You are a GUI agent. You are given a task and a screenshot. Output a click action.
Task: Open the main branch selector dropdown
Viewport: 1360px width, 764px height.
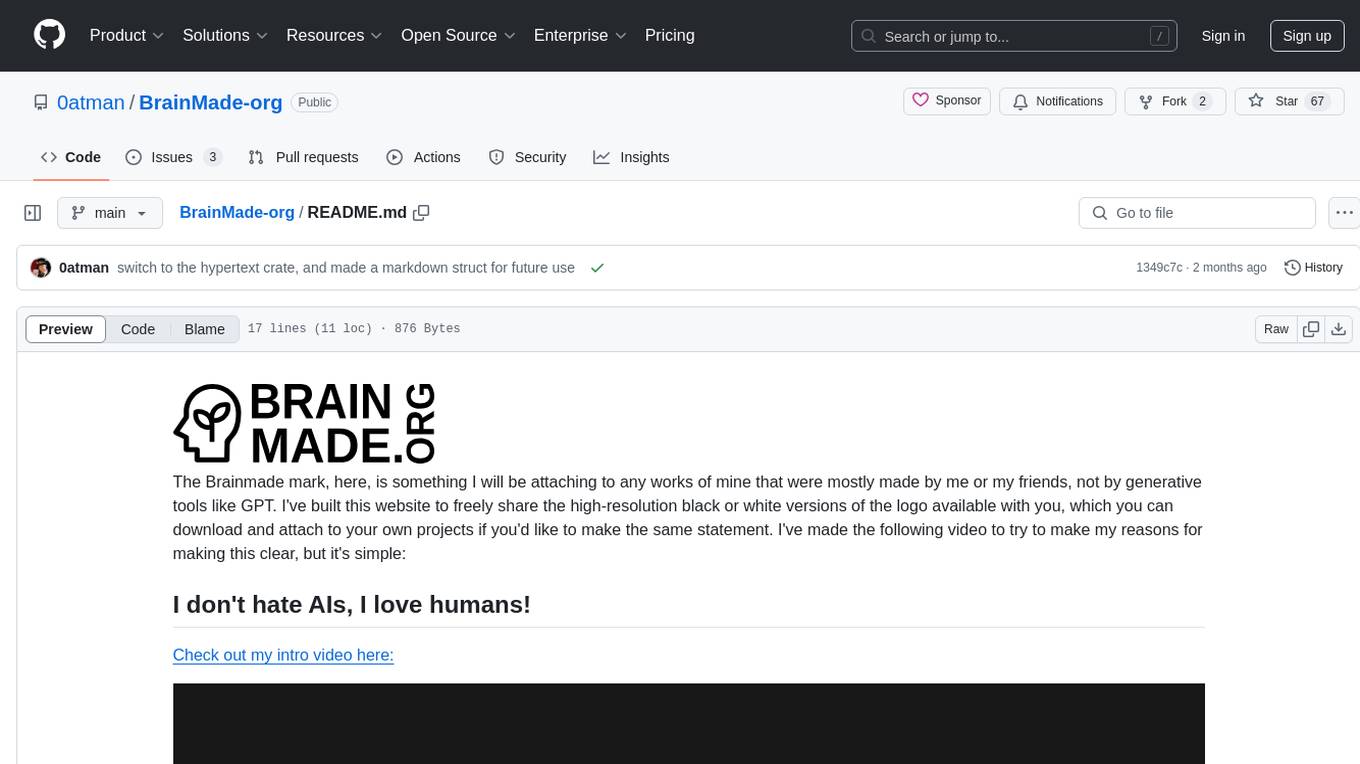[110, 213]
